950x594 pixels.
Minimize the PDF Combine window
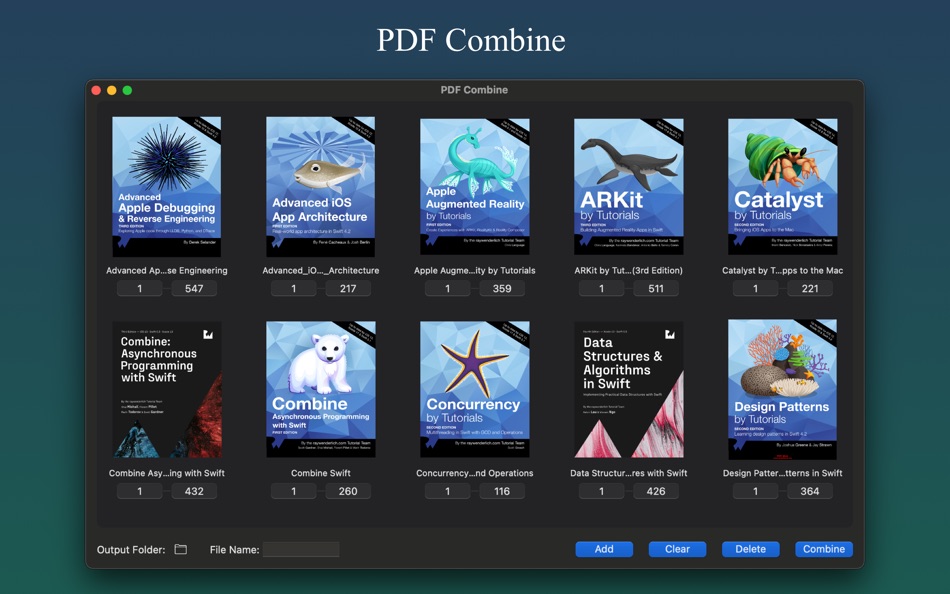point(111,90)
